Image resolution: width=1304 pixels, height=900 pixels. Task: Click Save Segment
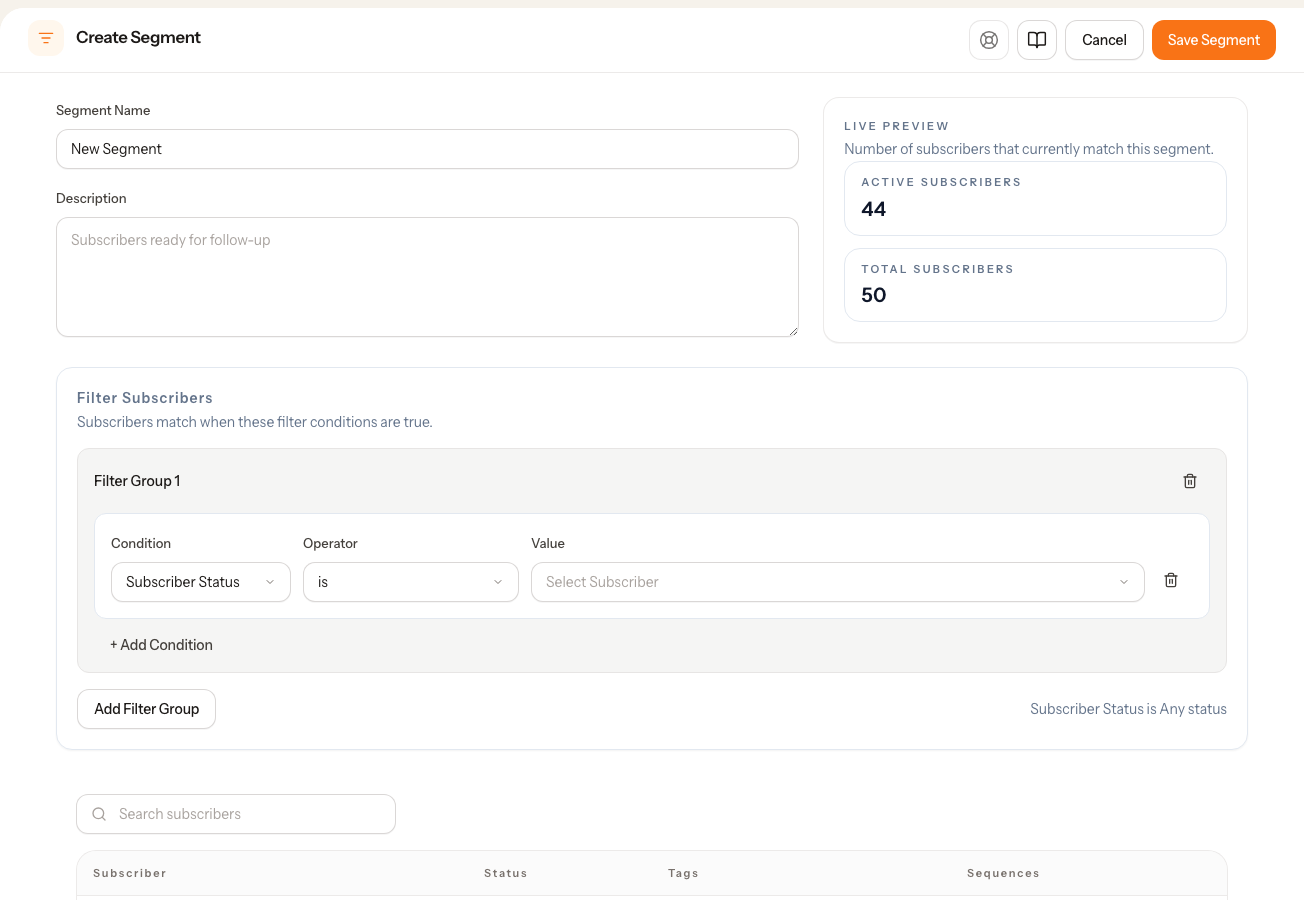pyautogui.click(x=1214, y=40)
